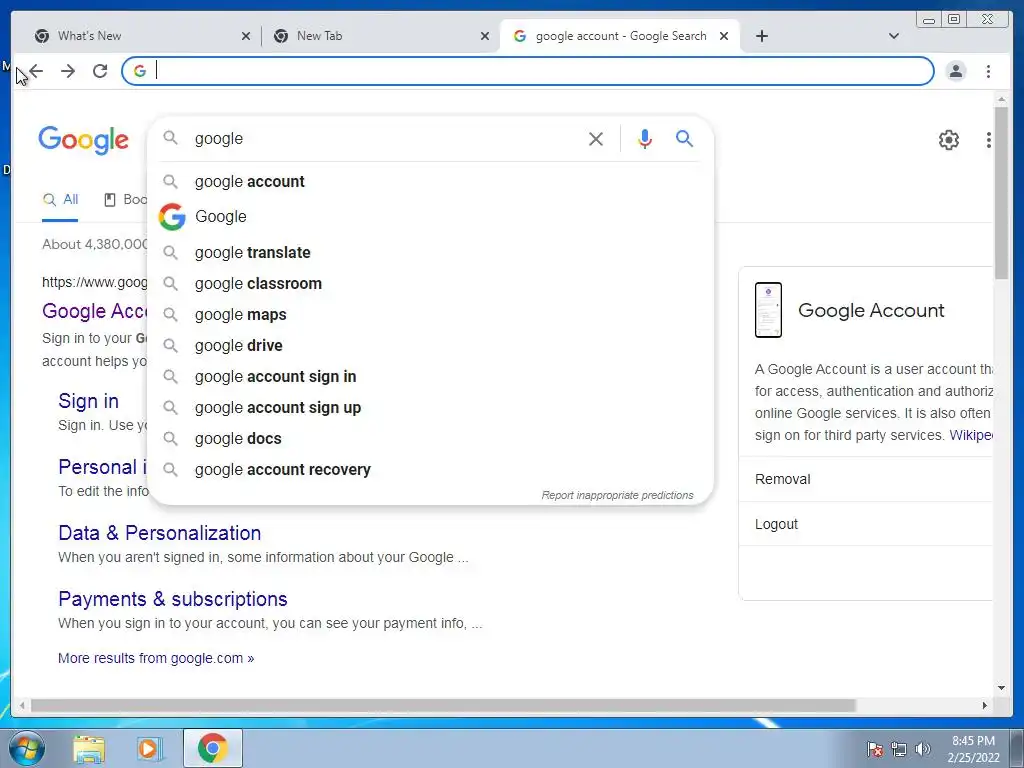Click More results from google.com link
Screen dimensions: 1024x768
[x=156, y=658]
